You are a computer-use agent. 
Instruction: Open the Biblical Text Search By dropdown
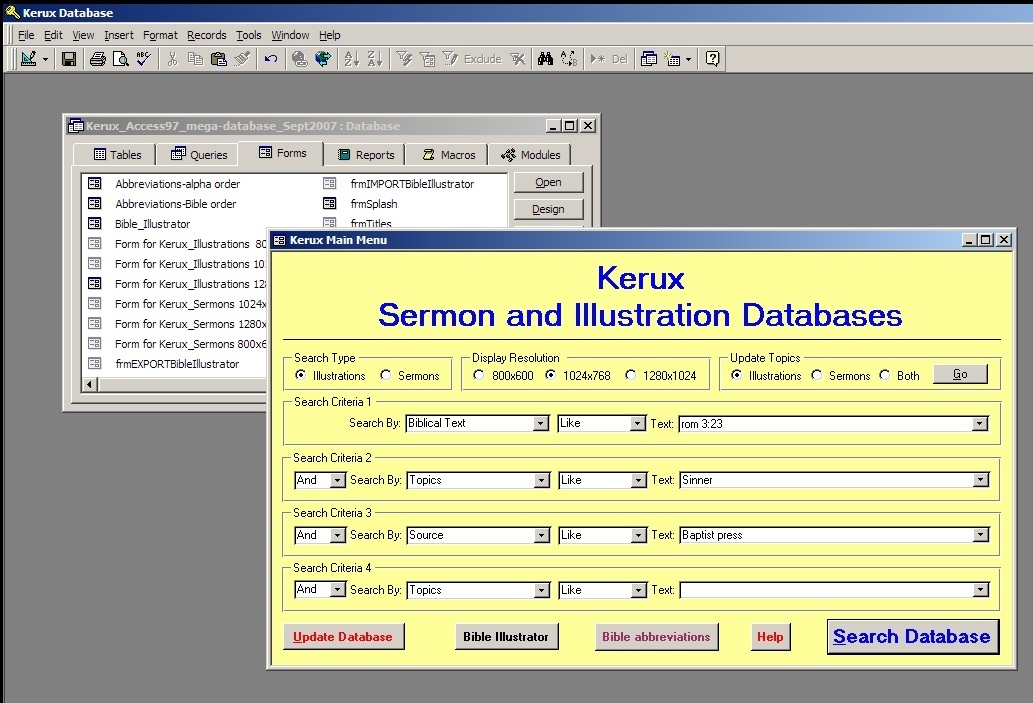click(x=541, y=423)
